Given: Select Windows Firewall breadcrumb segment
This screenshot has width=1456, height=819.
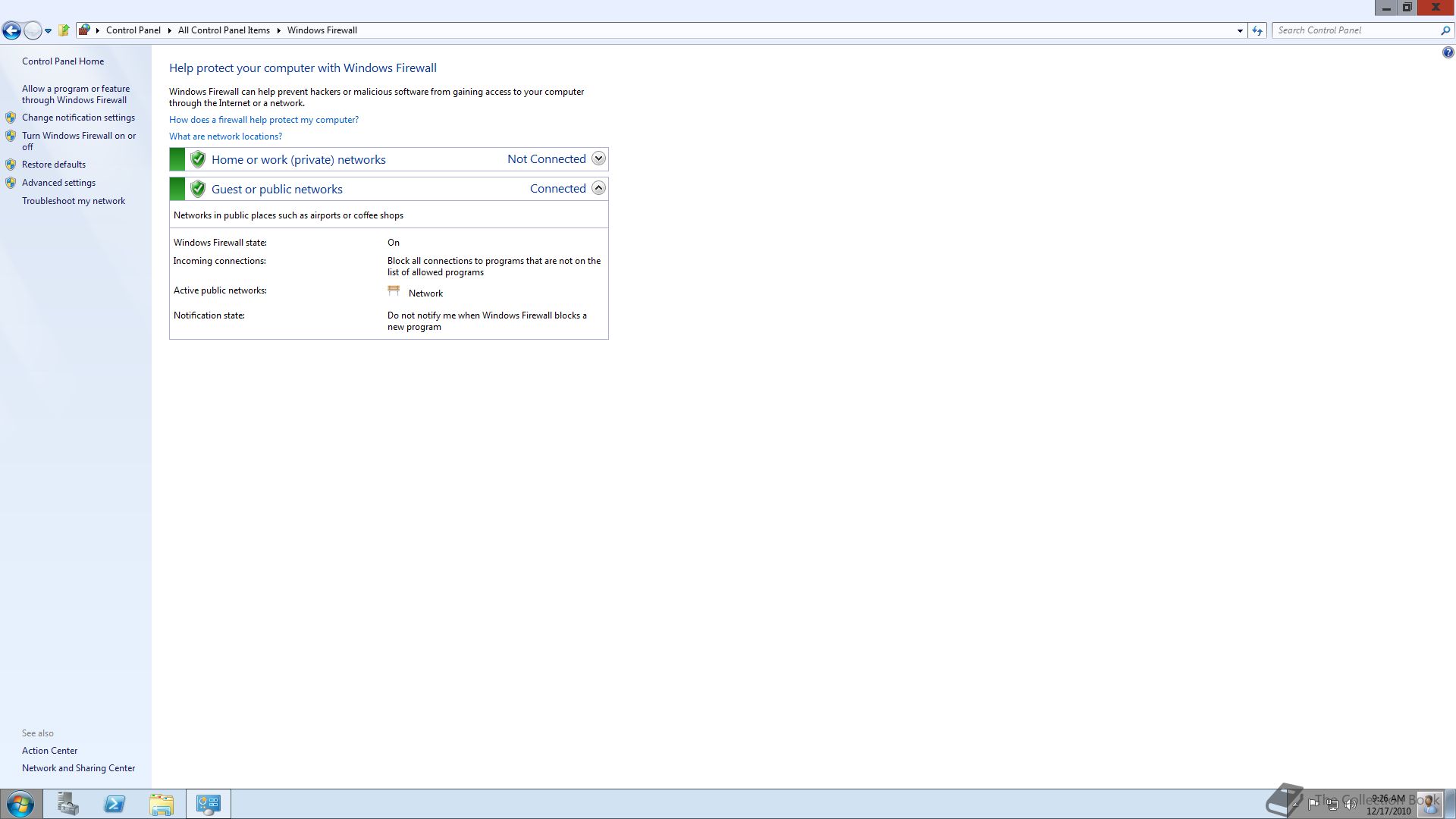Looking at the screenshot, I should pyautogui.click(x=322, y=30).
